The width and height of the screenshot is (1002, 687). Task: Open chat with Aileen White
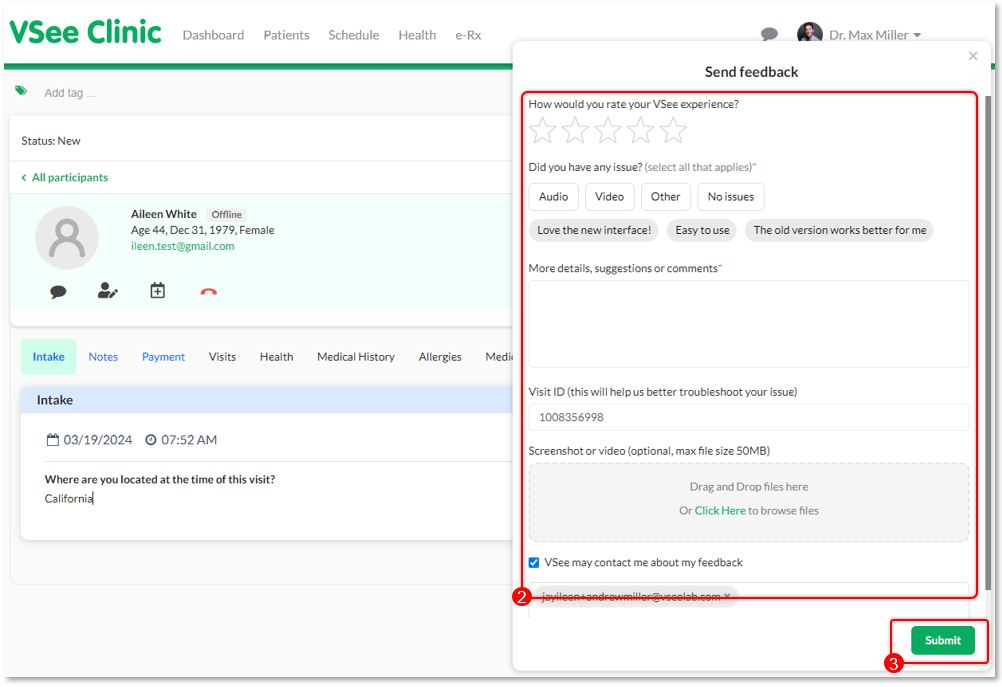tap(58, 292)
